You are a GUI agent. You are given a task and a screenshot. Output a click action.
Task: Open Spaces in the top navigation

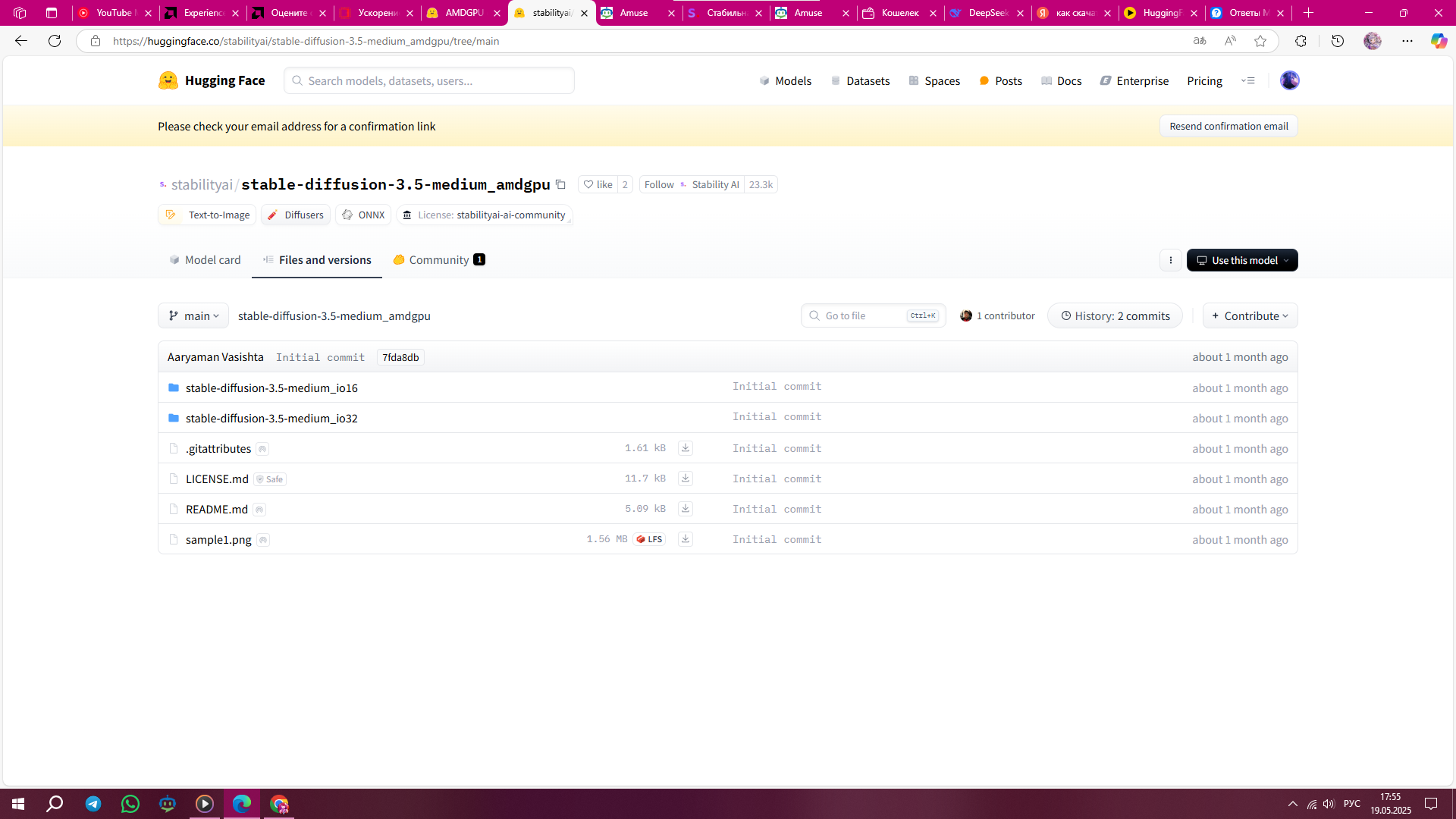pos(934,80)
